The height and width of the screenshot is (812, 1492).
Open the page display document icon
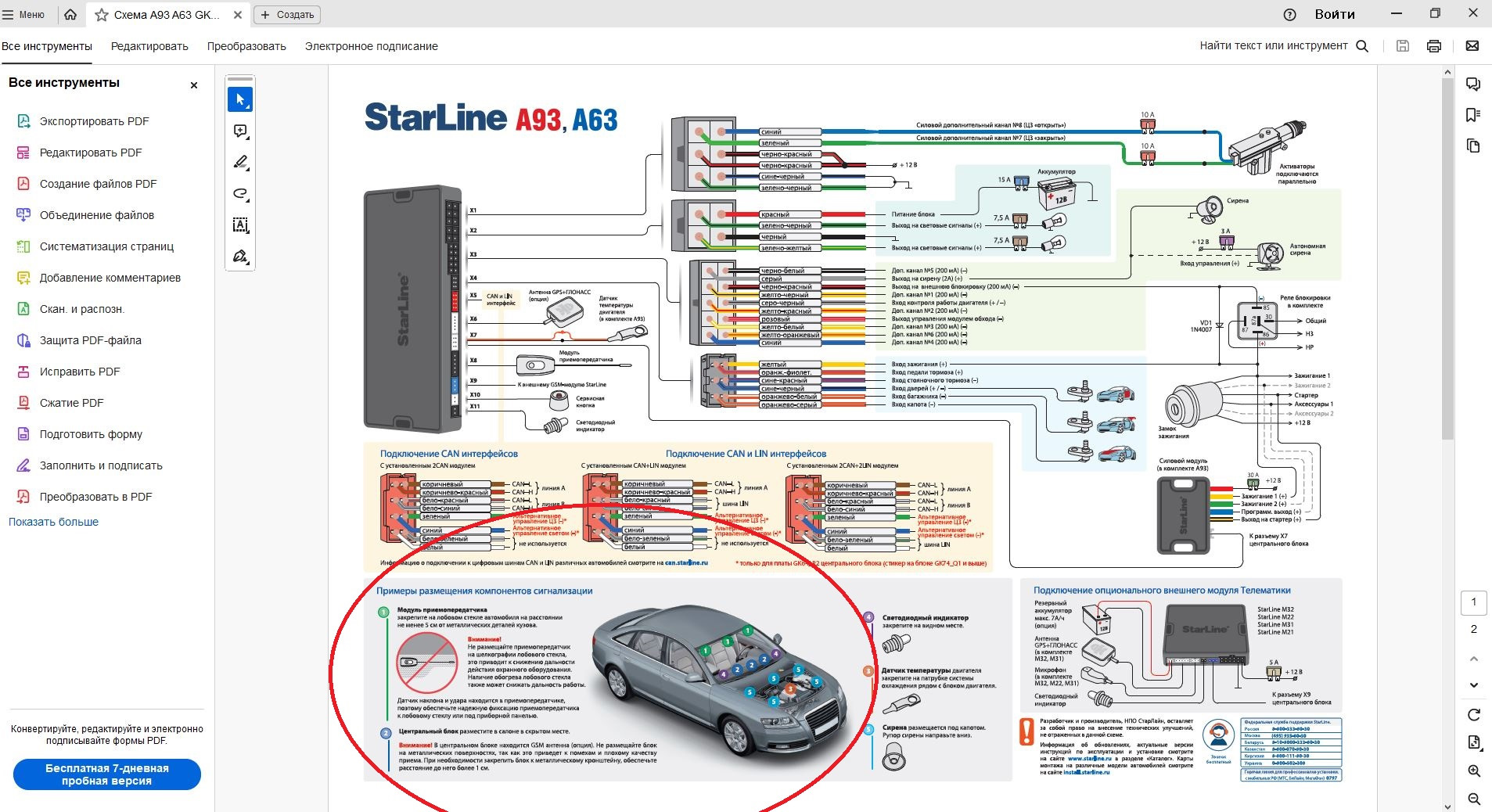click(1474, 742)
